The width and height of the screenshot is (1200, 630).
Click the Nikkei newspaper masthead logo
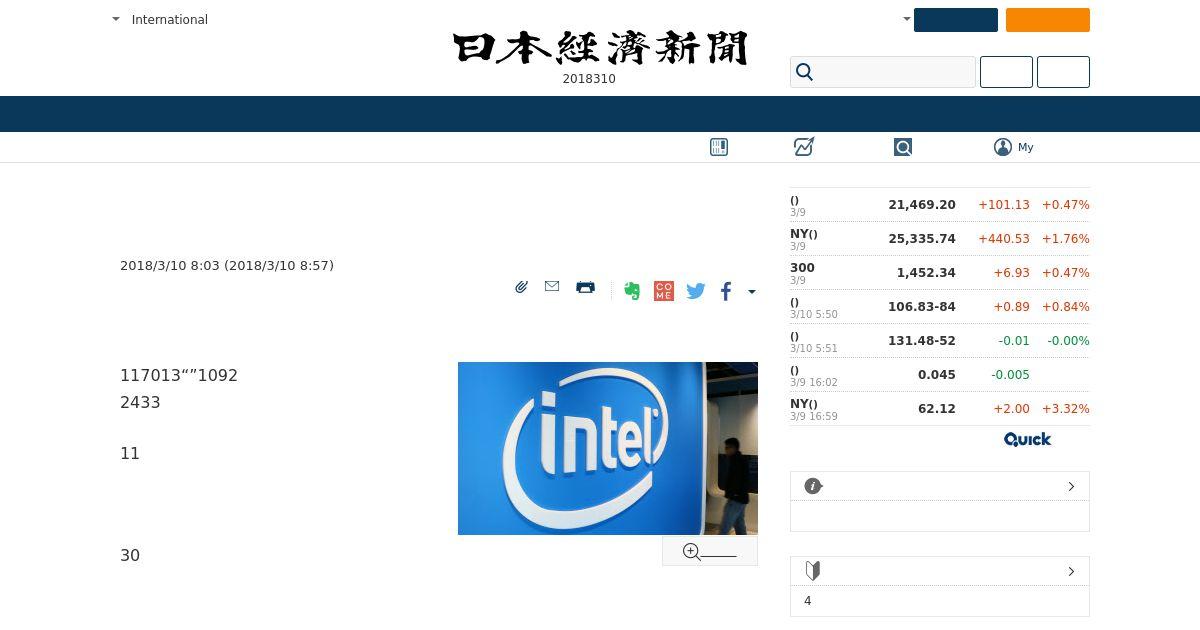pos(600,48)
